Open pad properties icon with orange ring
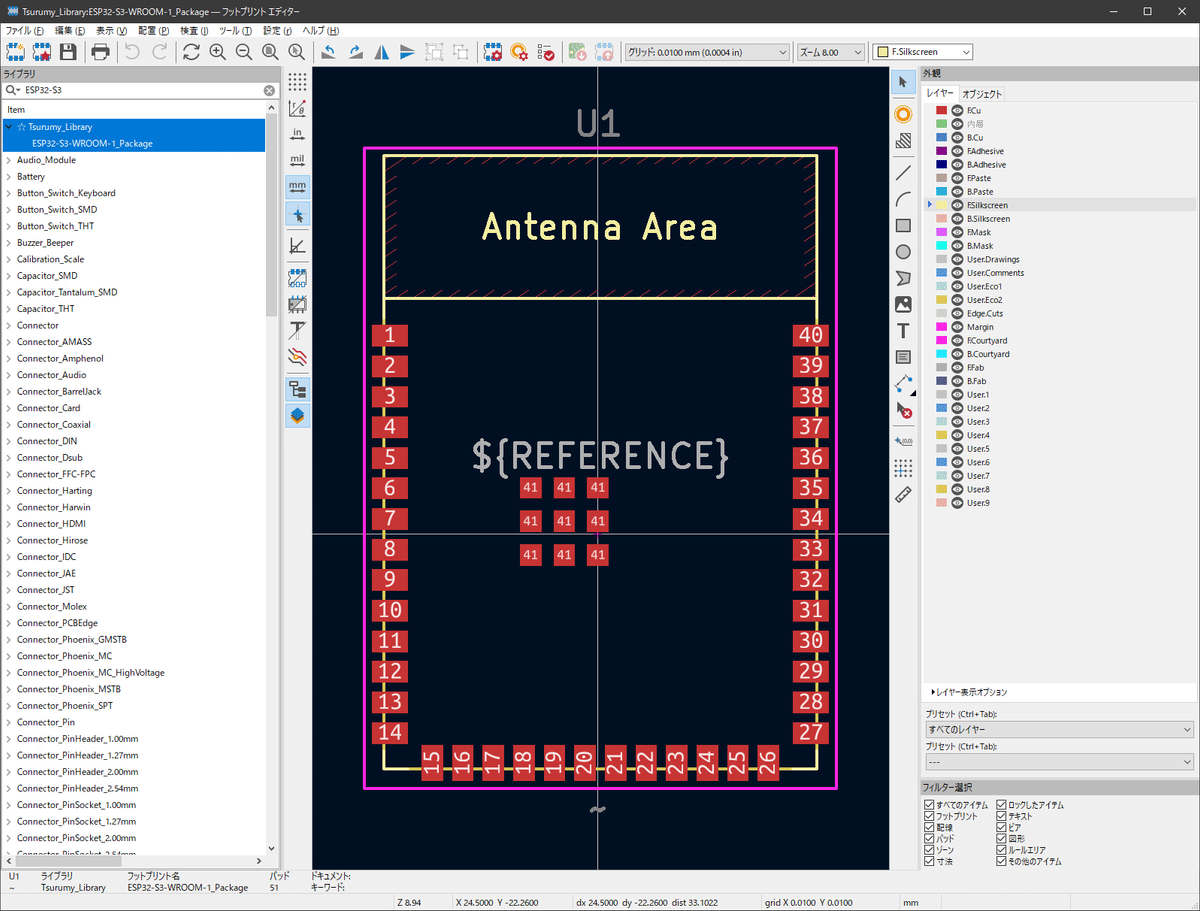The height and width of the screenshot is (911, 1200). click(x=519, y=51)
